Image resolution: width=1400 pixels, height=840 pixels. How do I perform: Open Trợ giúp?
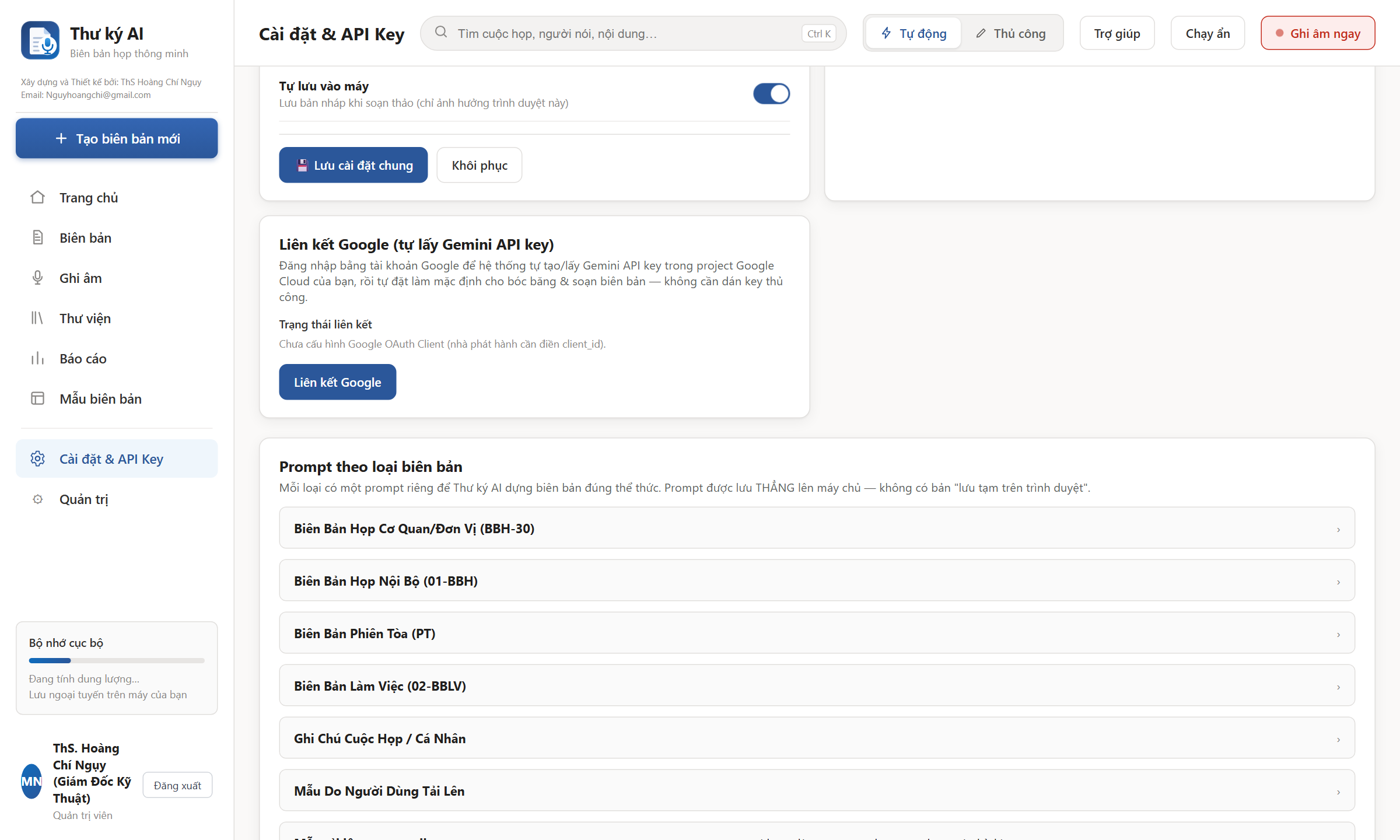1116,33
